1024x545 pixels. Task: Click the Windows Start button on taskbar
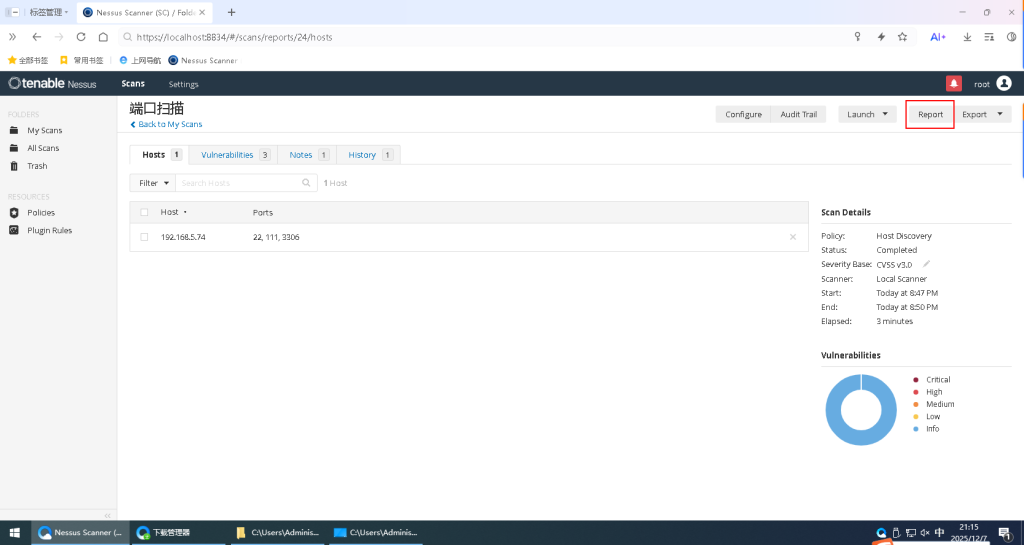(14, 533)
